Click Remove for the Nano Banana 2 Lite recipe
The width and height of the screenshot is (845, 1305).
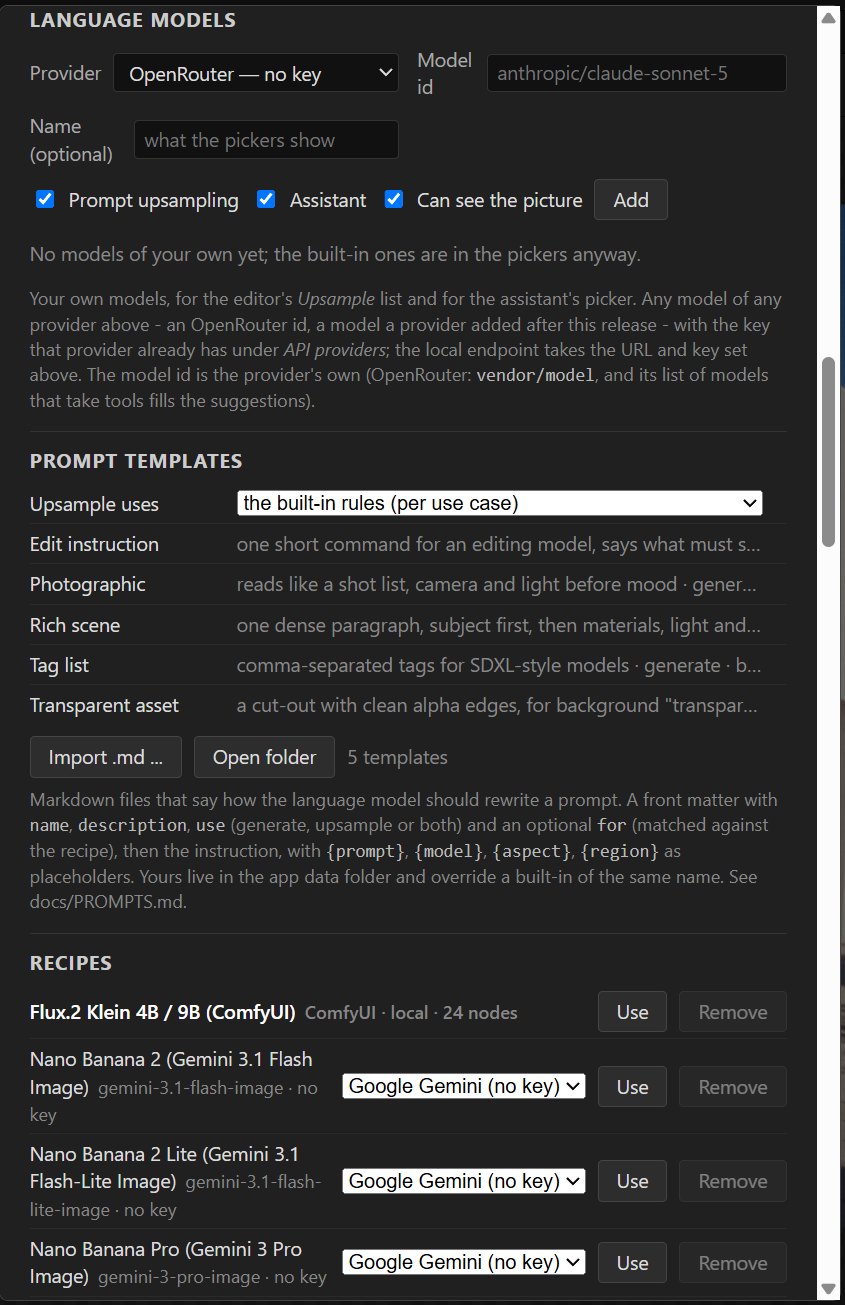click(x=733, y=1181)
